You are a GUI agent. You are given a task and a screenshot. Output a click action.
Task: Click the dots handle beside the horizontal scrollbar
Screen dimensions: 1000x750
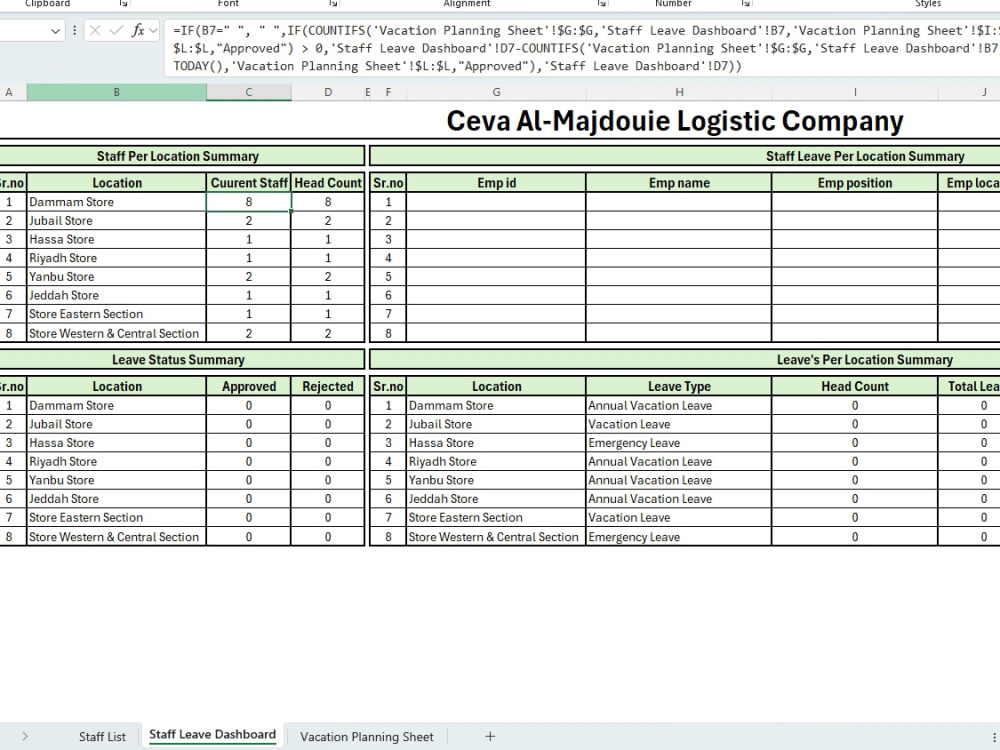tap(994, 737)
